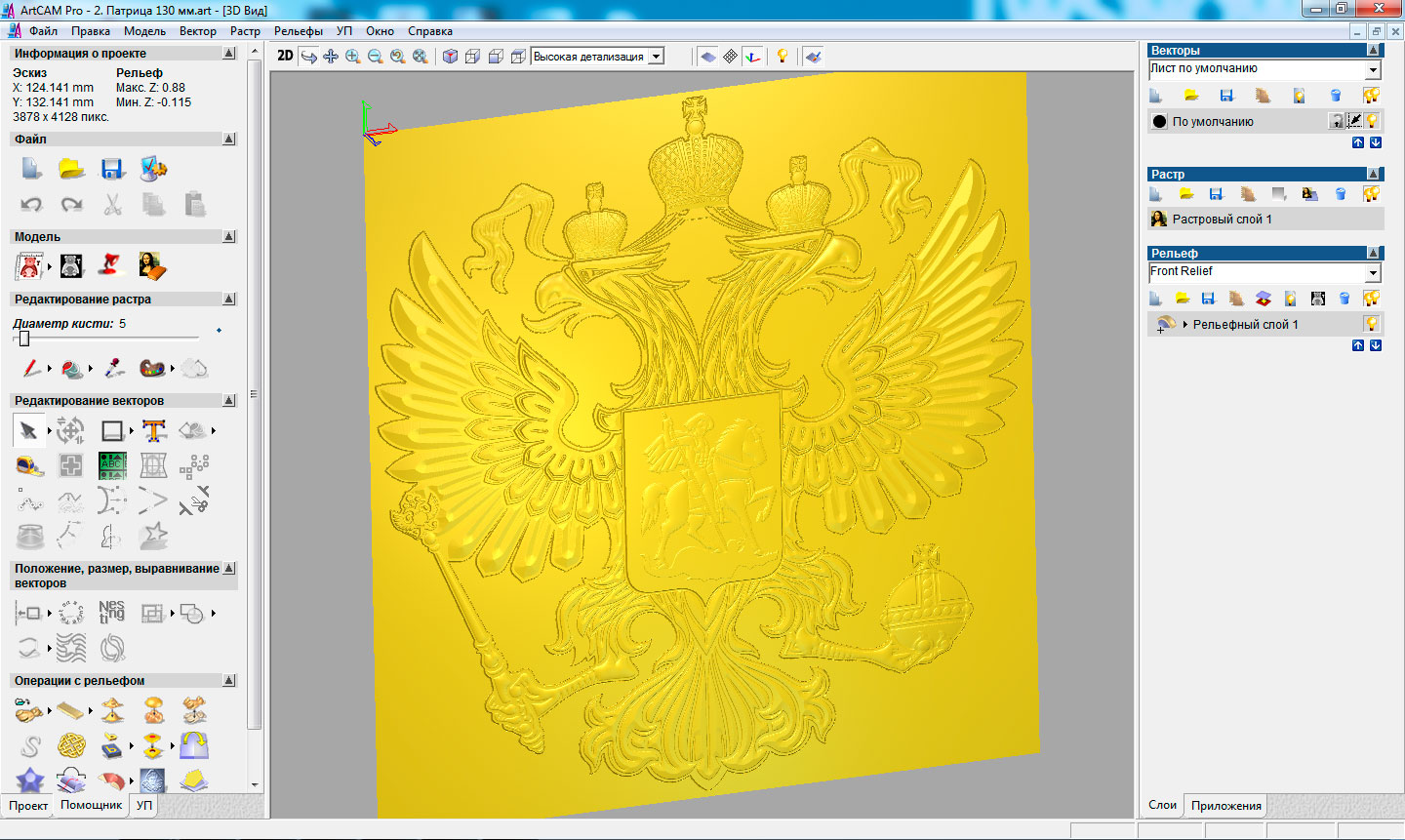
Task: Open the Front Relief dropdown
Action: pyautogui.click(x=1373, y=273)
